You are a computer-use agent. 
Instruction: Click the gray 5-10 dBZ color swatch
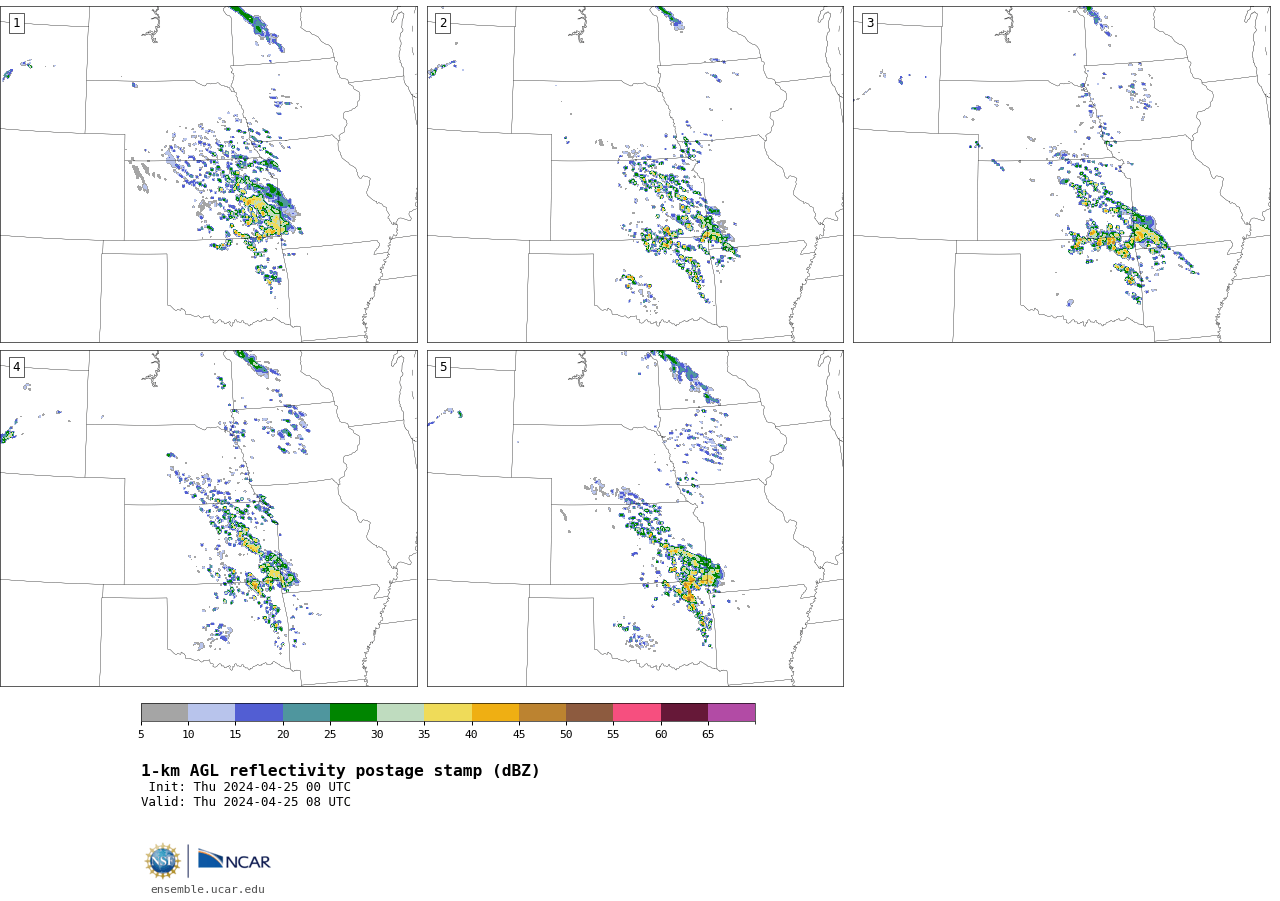tap(164, 712)
